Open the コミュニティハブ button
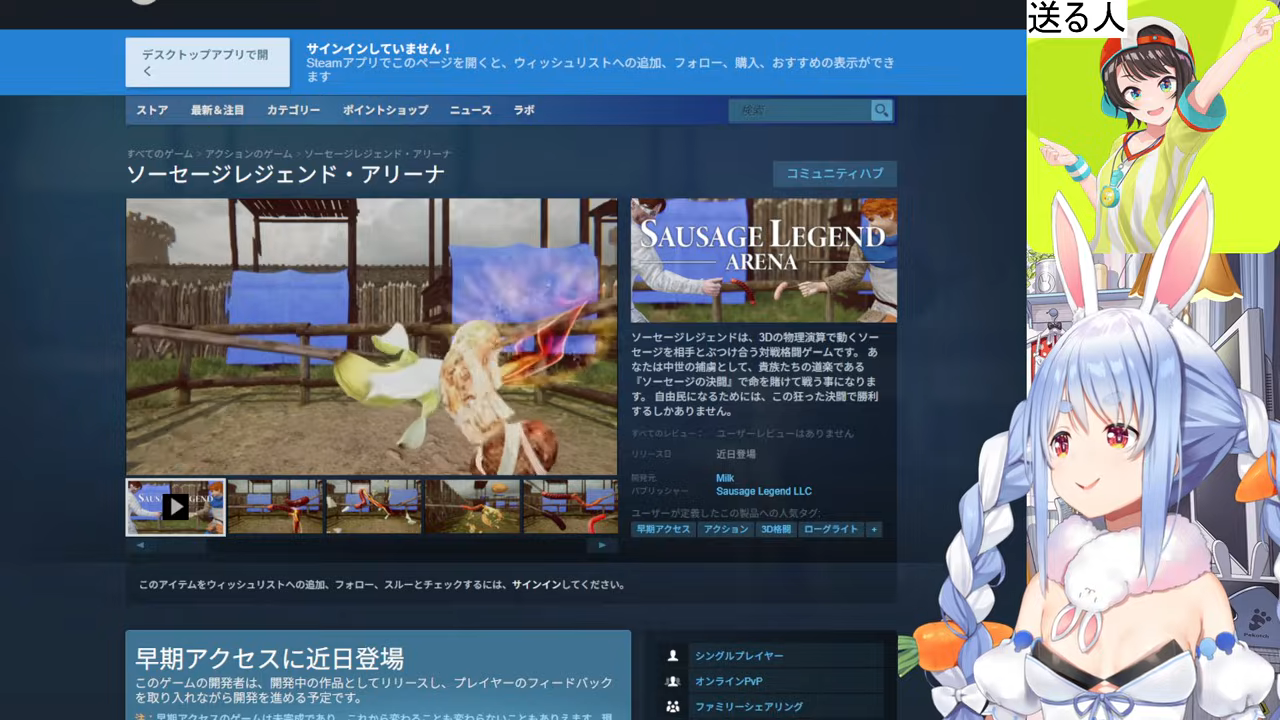 click(x=835, y=173)
